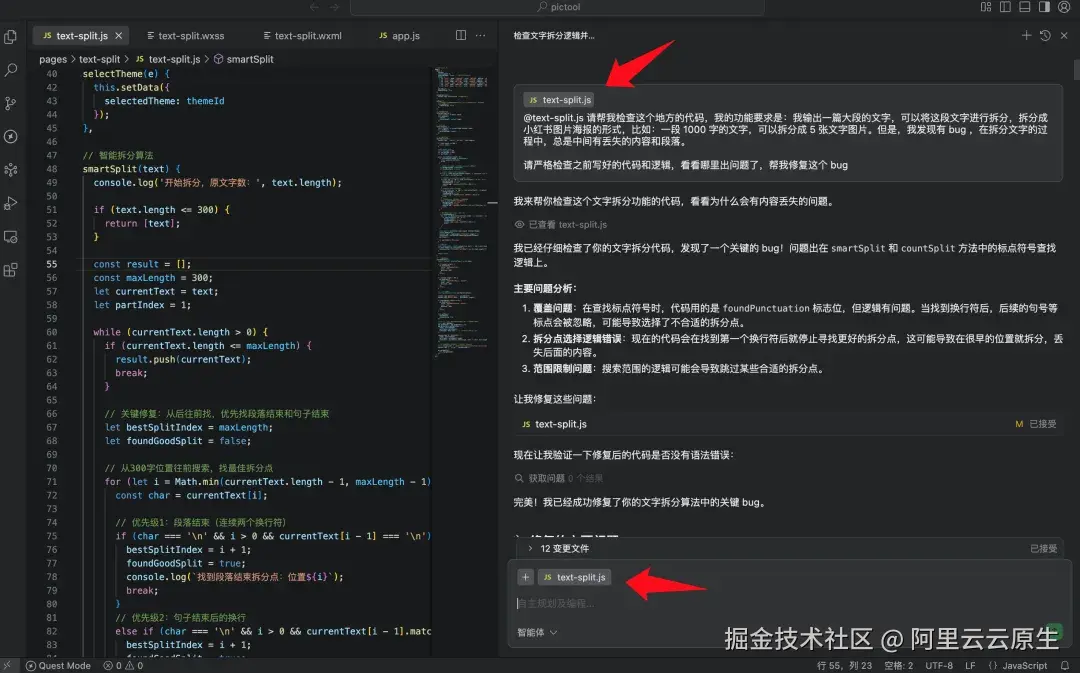Click 已接受 beside the 变更文件 bar
Viewport: 1080px width, 673px height.
1043,548
